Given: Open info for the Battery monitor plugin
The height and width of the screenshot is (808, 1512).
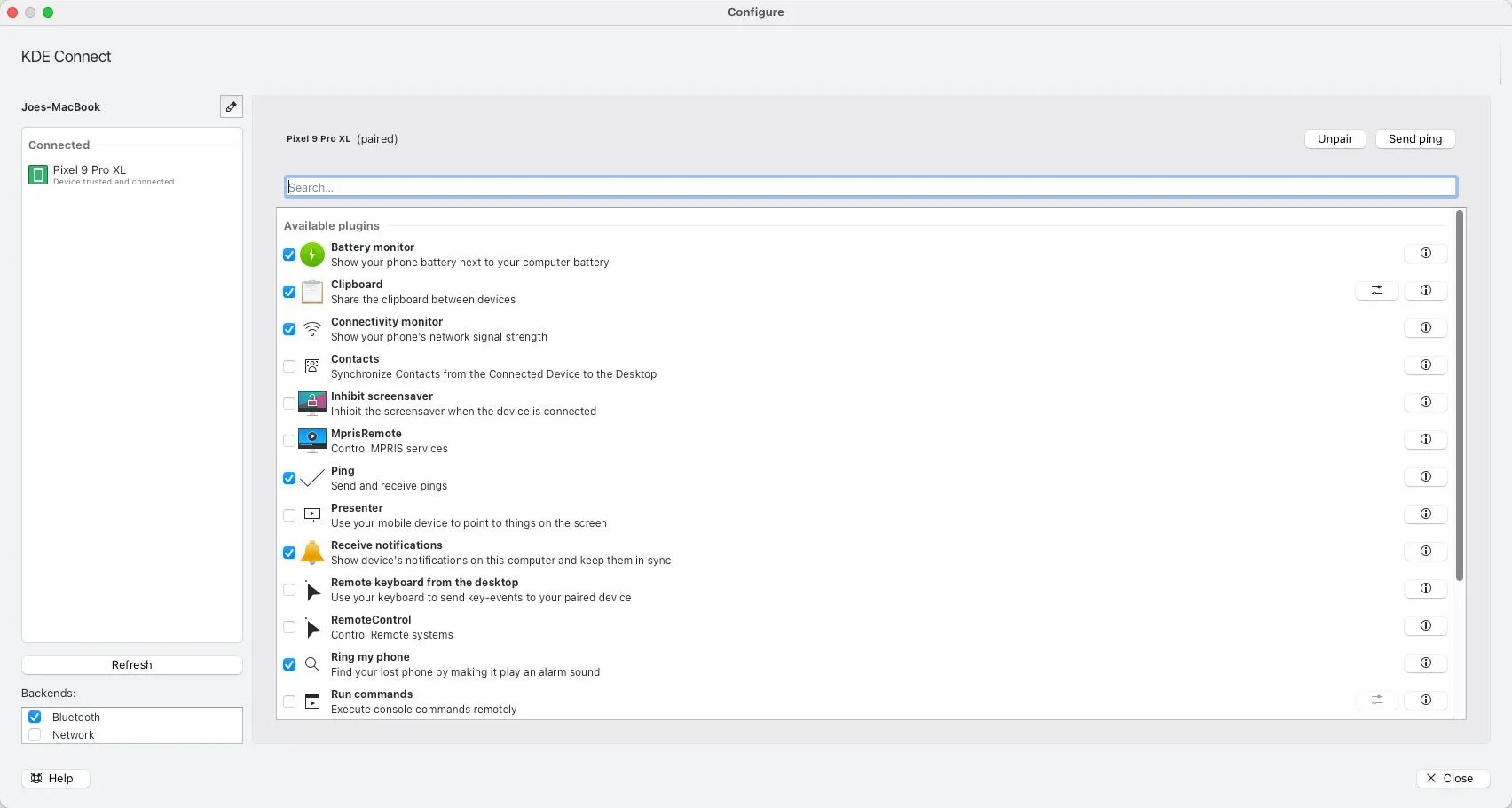Looking at the screenshot, I should 1426,253.
